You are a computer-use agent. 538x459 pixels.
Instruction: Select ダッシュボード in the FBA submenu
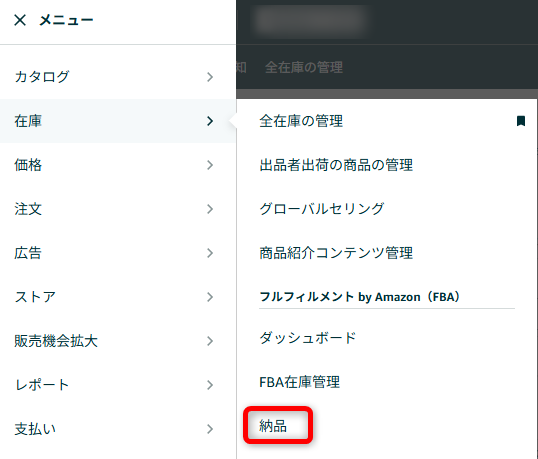tap(307, 338)
